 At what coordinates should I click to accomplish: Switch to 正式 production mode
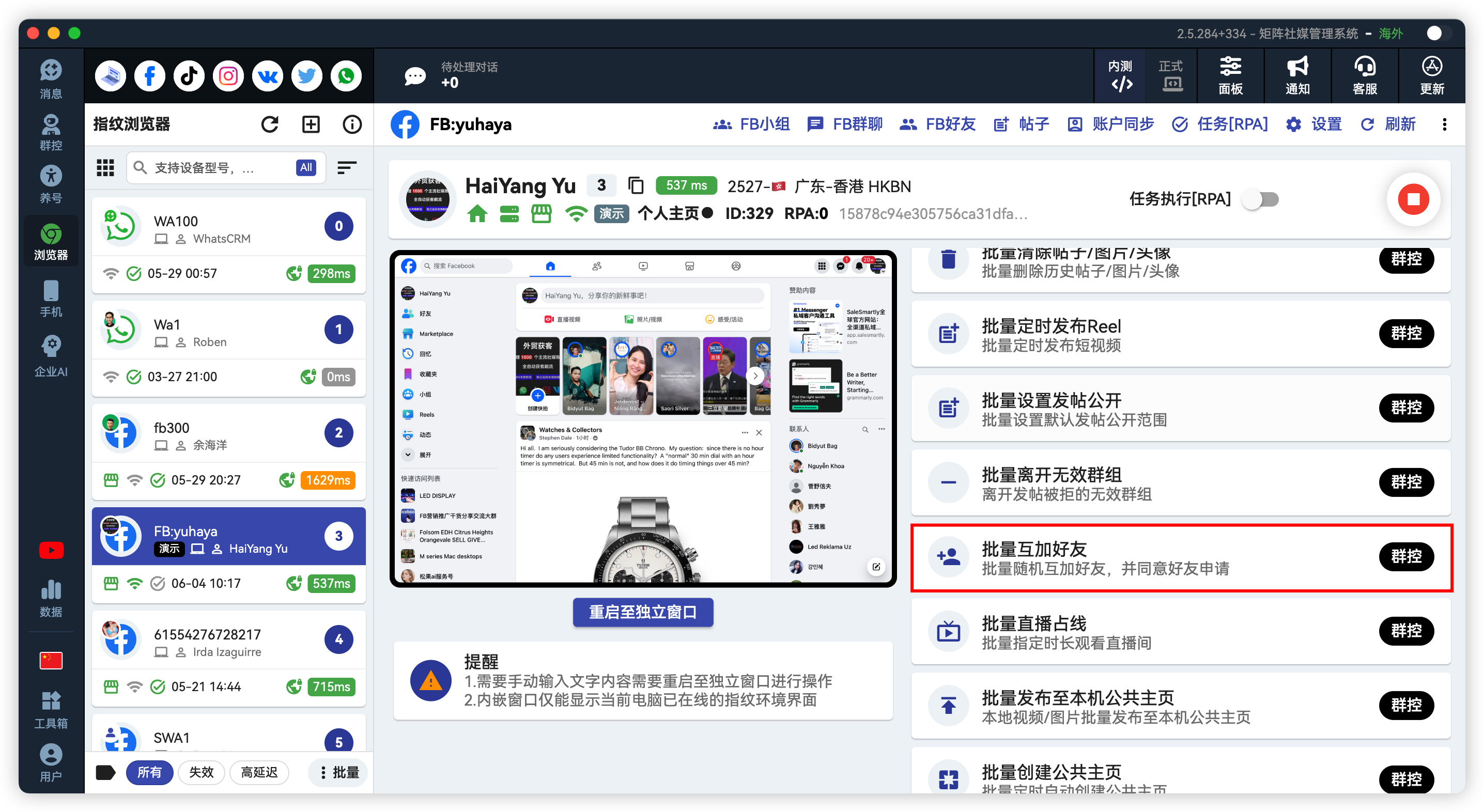pos(1170,75)
